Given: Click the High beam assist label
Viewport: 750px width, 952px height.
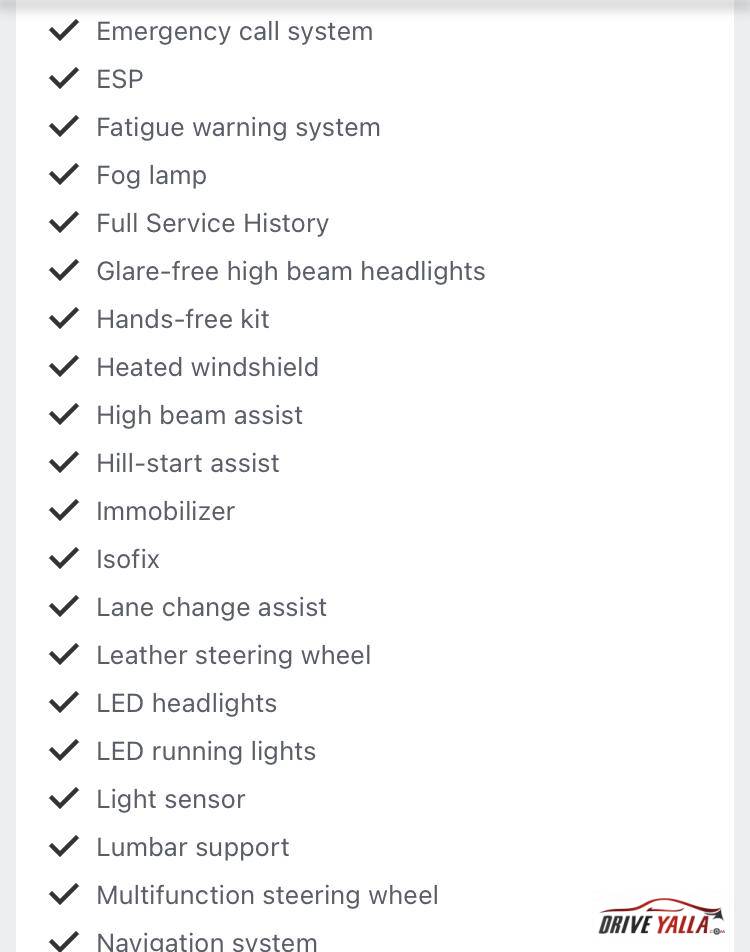Looking at the screenshot, I should point(199,416).
